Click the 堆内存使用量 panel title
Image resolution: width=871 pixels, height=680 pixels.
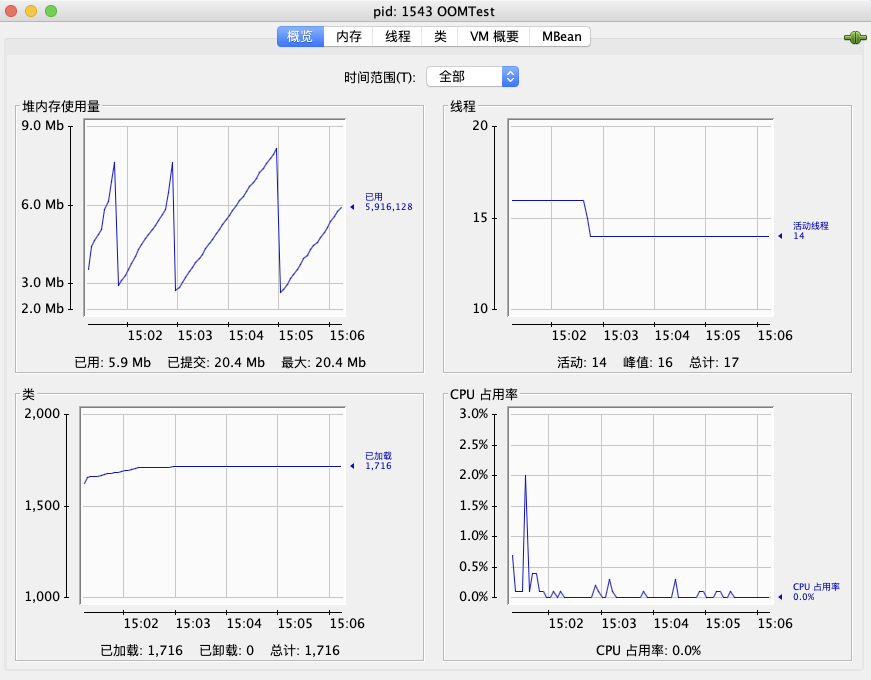coord(61,106)
